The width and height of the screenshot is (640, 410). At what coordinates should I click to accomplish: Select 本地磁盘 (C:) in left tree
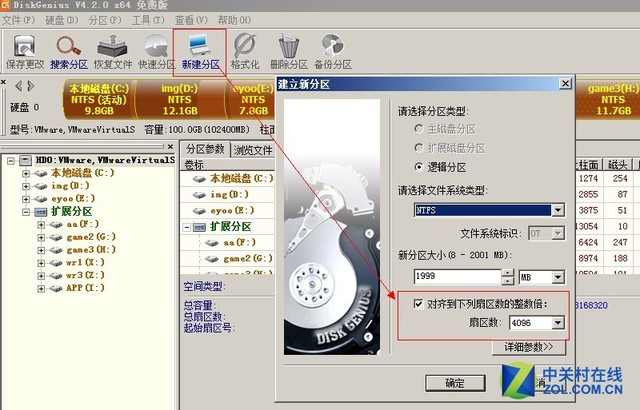[x=82, y=173]
